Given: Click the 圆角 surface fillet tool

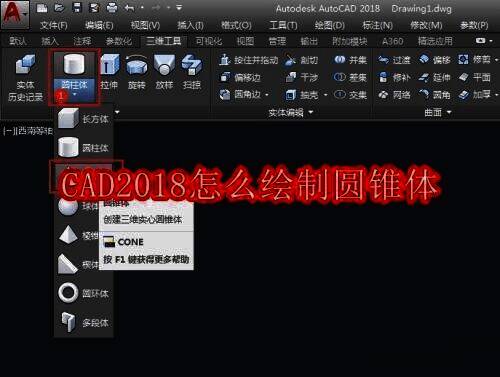Looking at the screenshot, I should point(435,95).
